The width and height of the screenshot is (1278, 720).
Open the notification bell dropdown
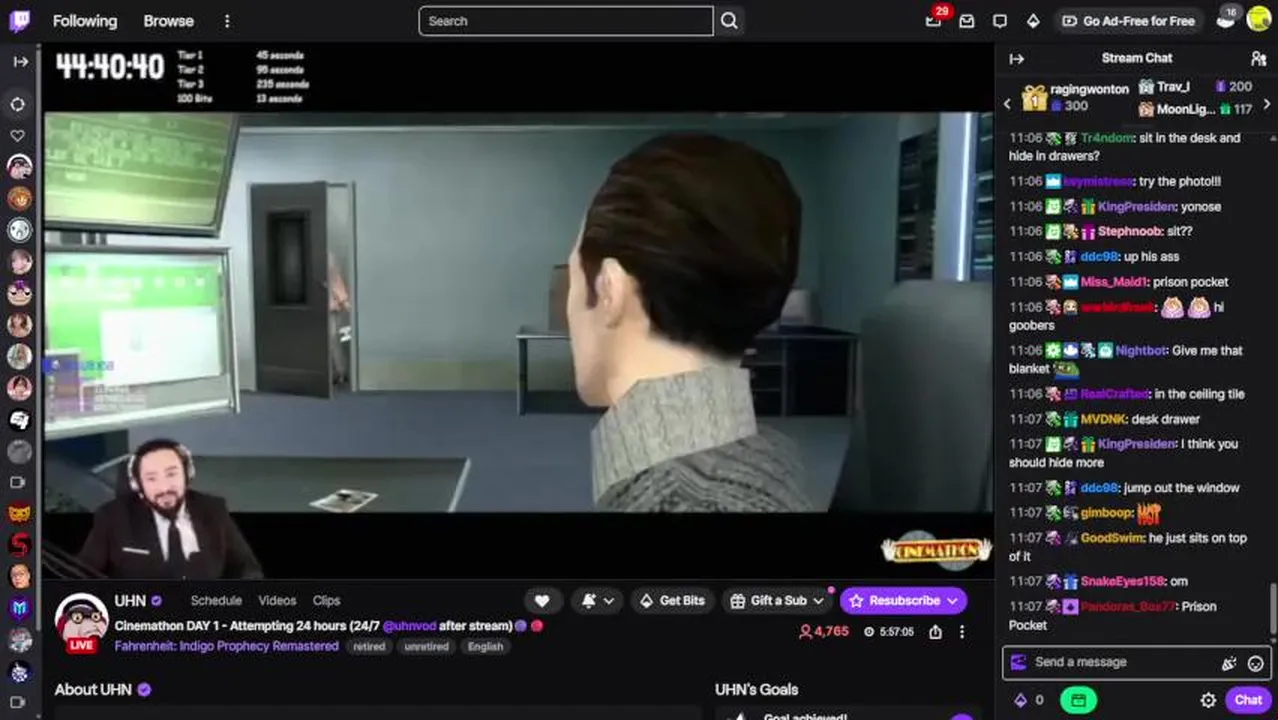pos(598,601)
